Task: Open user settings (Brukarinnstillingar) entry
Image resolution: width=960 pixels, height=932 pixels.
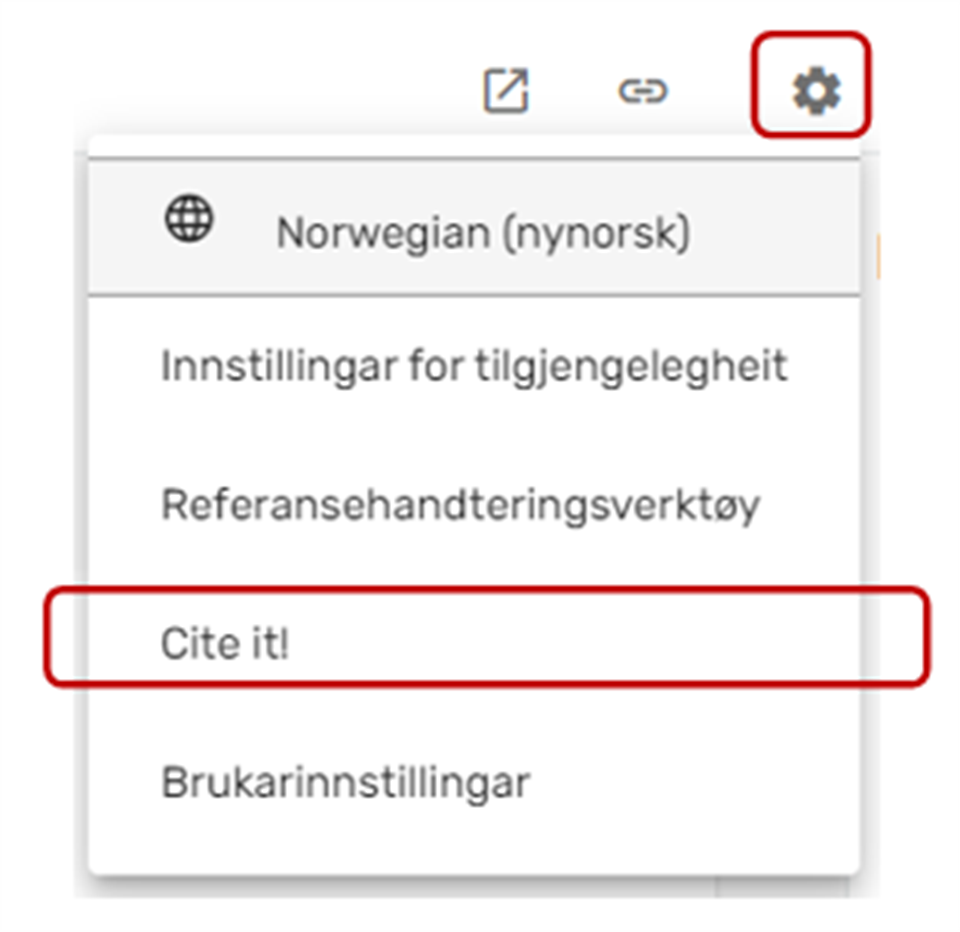Action: pos(345,783)
